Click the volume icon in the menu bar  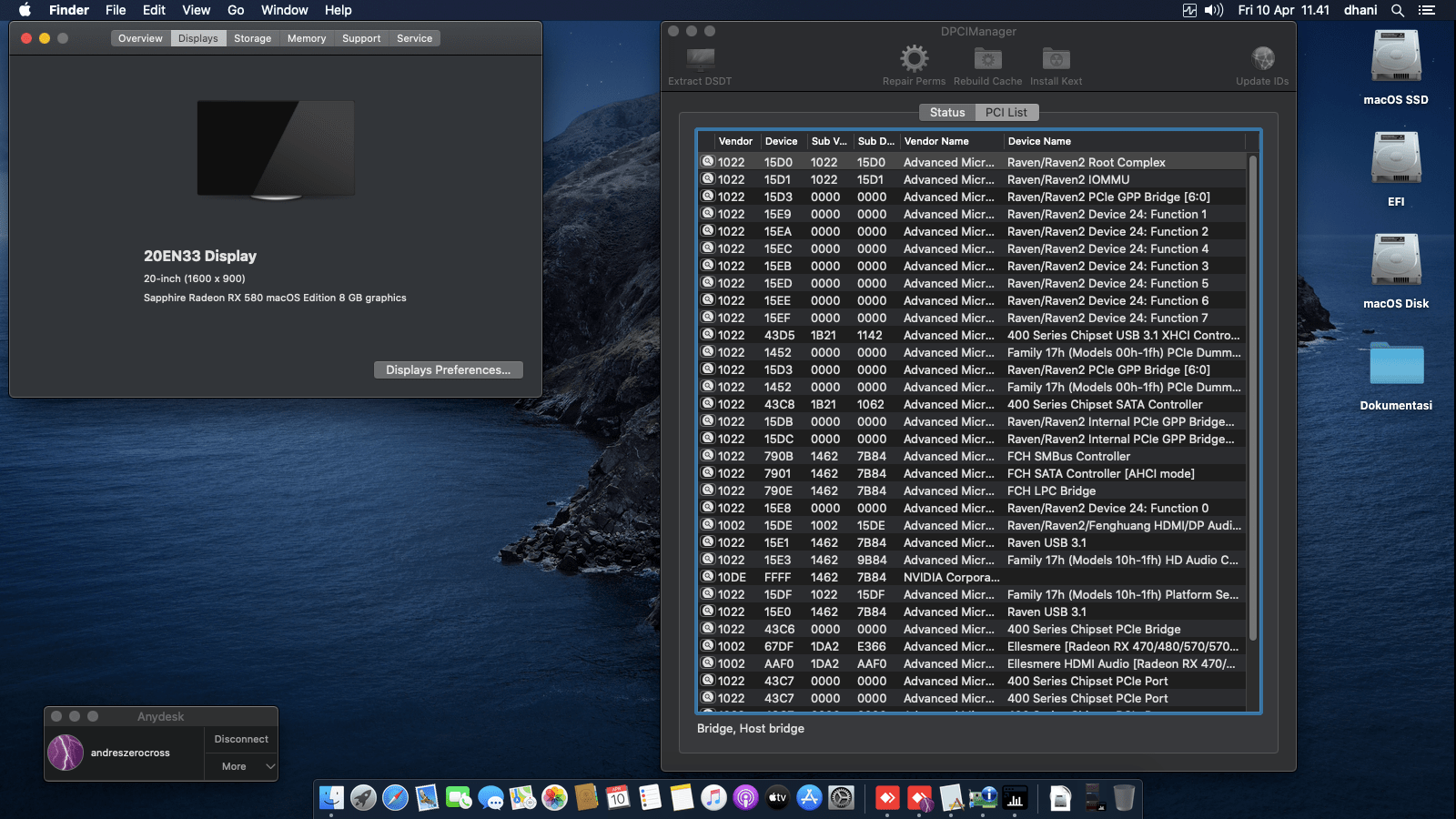coord(1214,10)
